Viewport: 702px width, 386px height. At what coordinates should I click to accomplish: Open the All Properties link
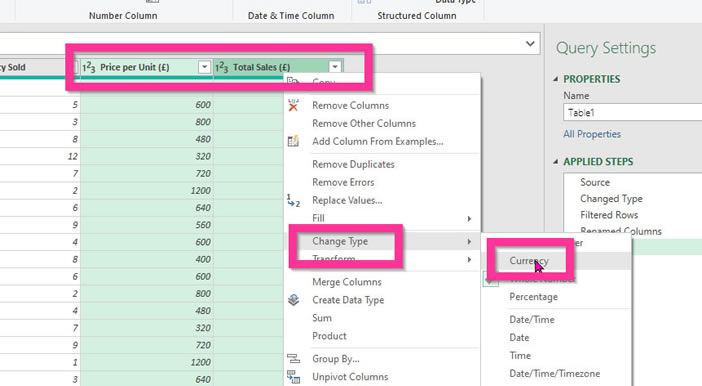tap(592, 134)
